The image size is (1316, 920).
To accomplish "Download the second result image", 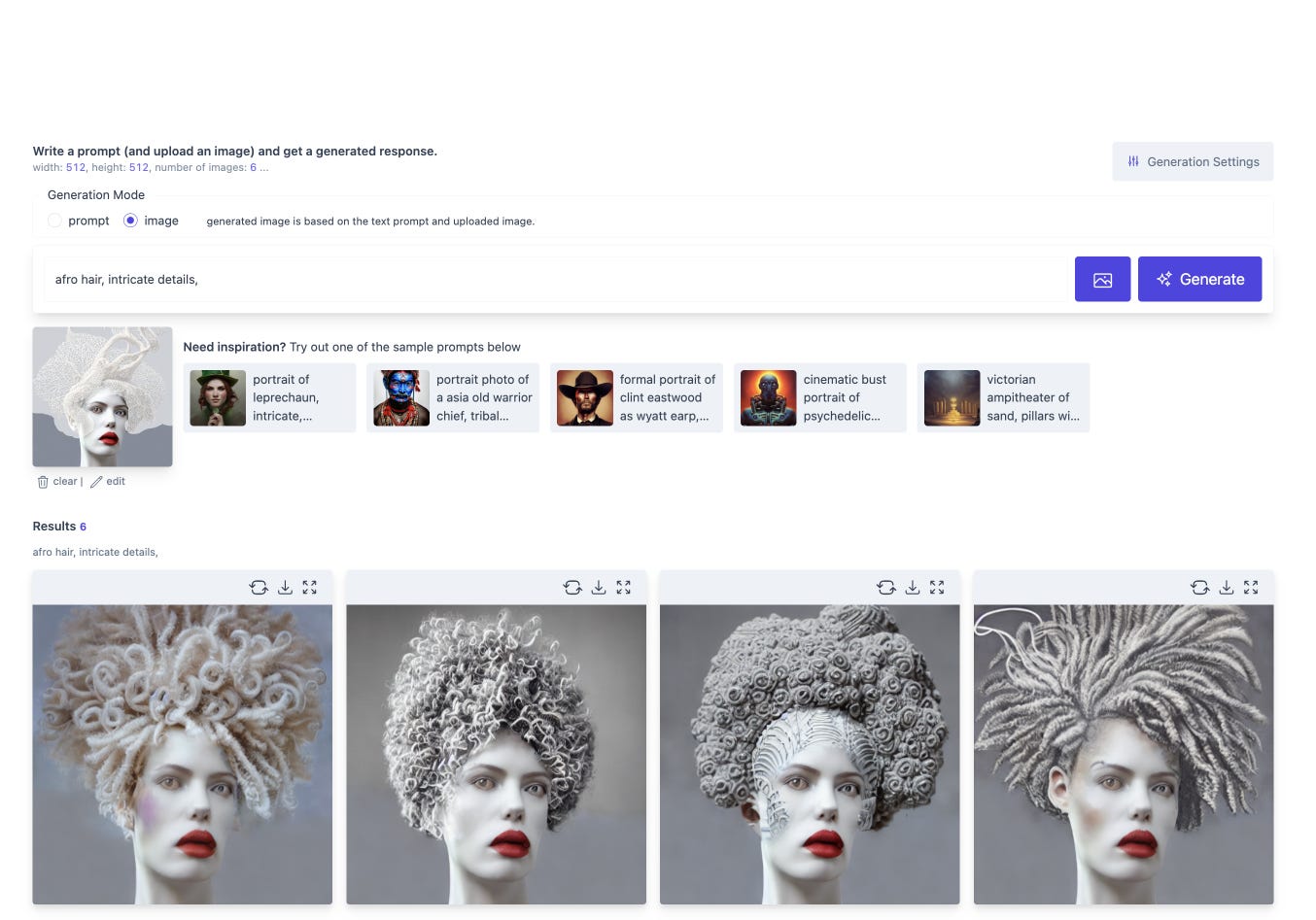I will 599,587.
